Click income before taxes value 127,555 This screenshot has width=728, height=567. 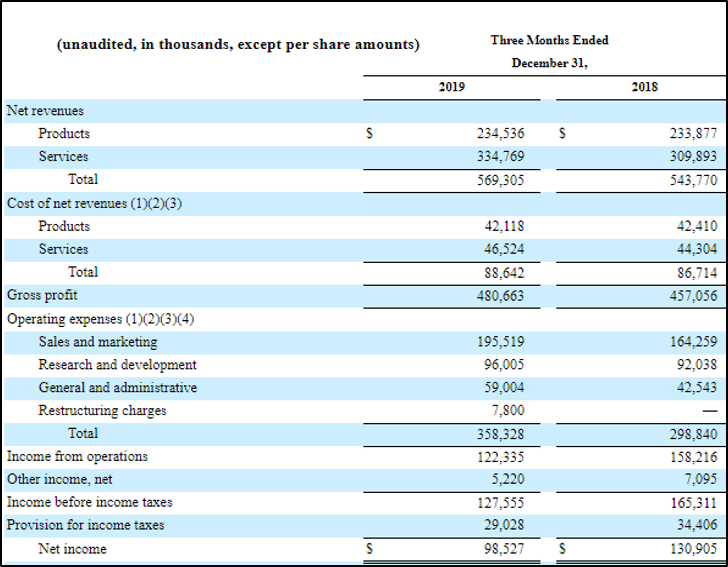pos(500,502)
